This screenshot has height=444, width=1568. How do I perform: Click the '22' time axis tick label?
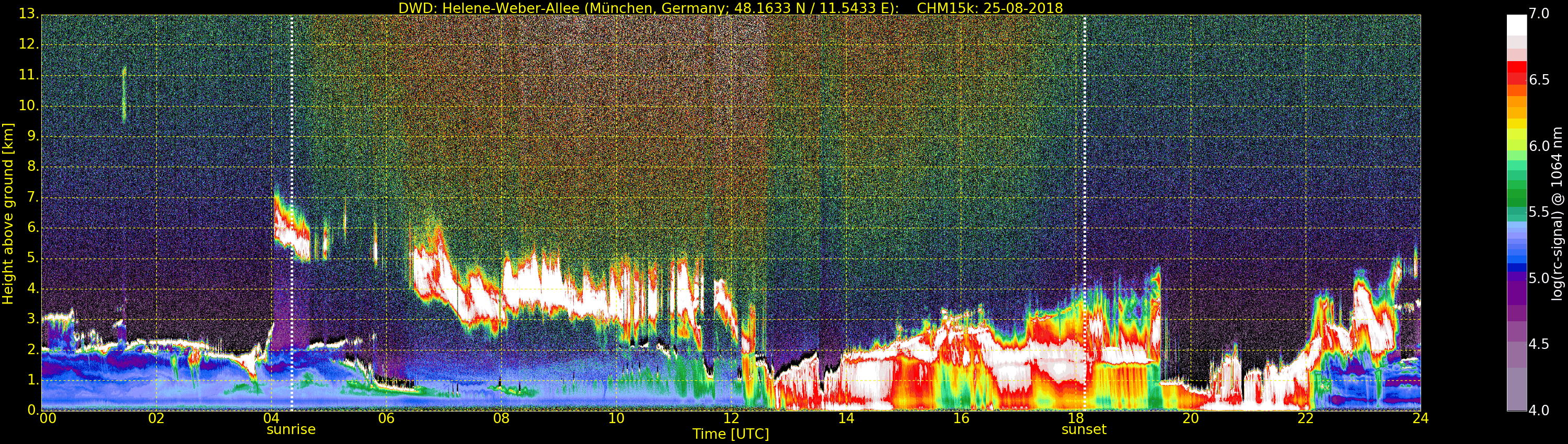pos(1306,418)
